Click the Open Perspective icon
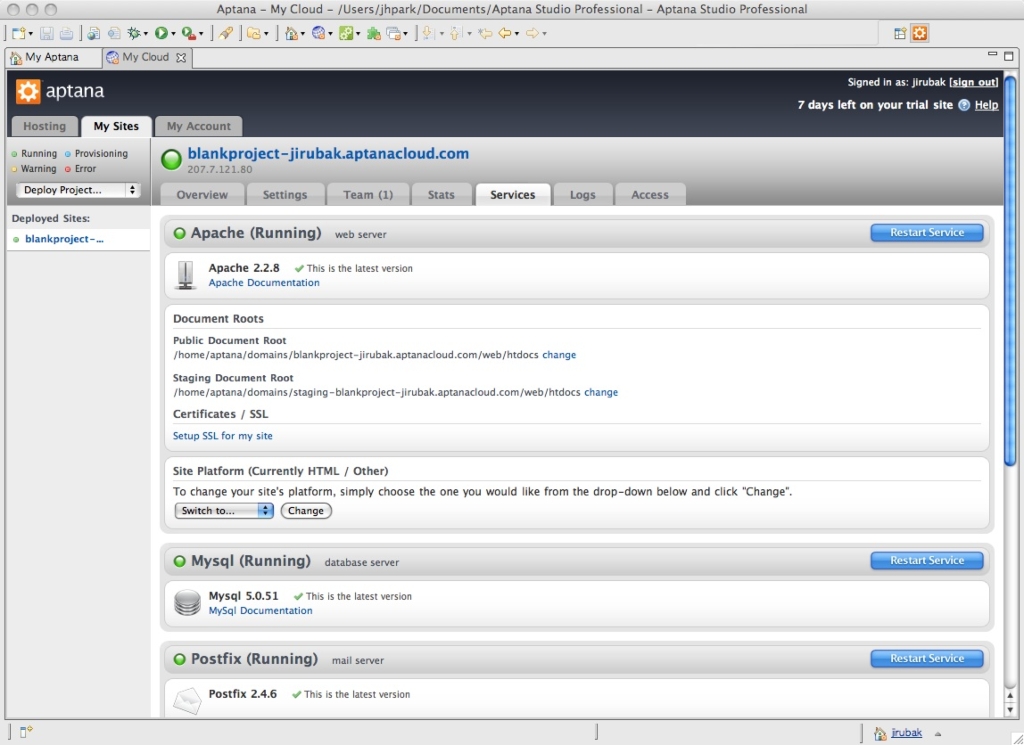Image resolution: width=1024 pixels, height=745 pixels. pos(900,33)
